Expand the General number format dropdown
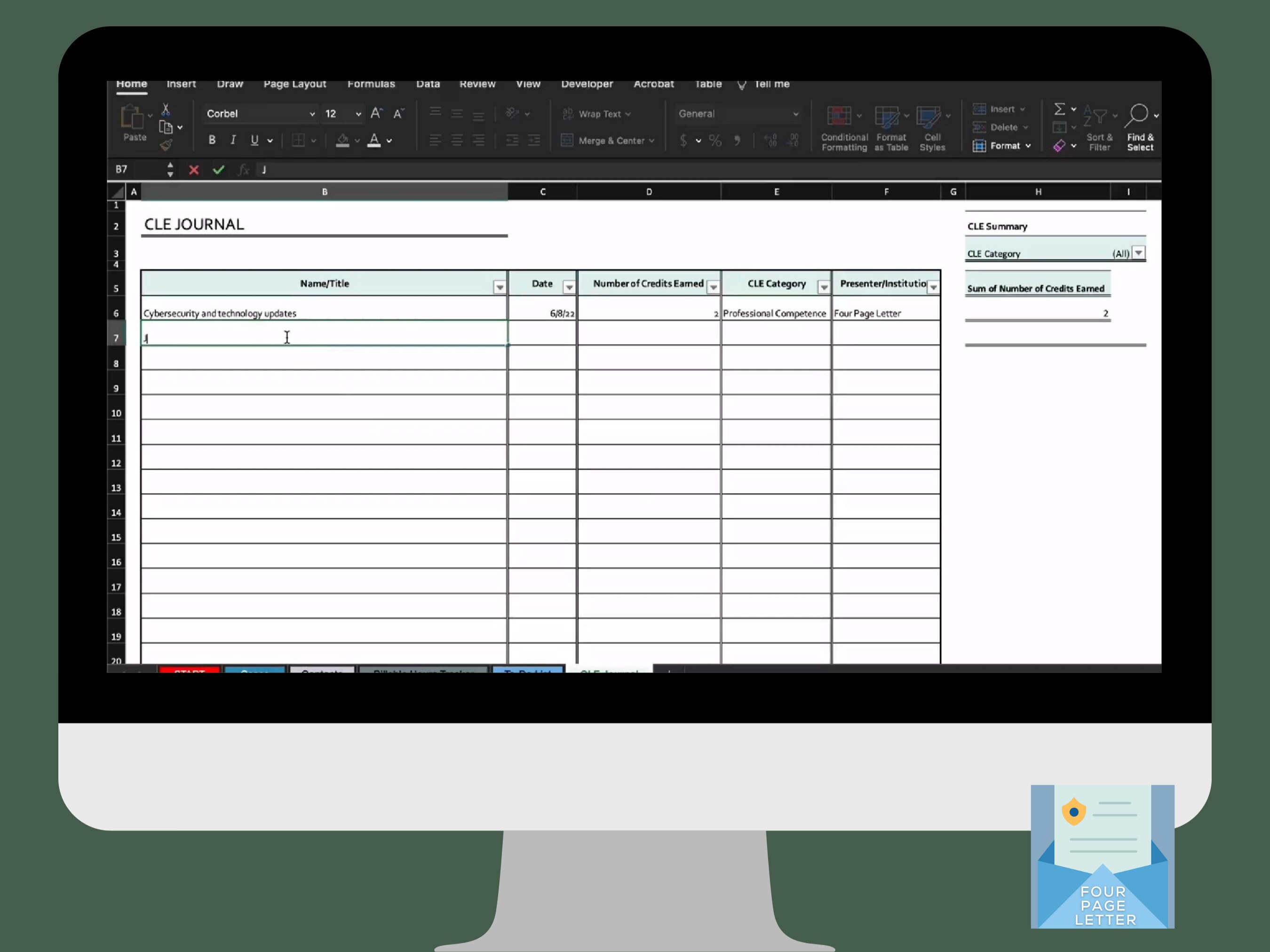This screenshot has height=952, width=1270. pyautogui.click(x=737, y=114)
